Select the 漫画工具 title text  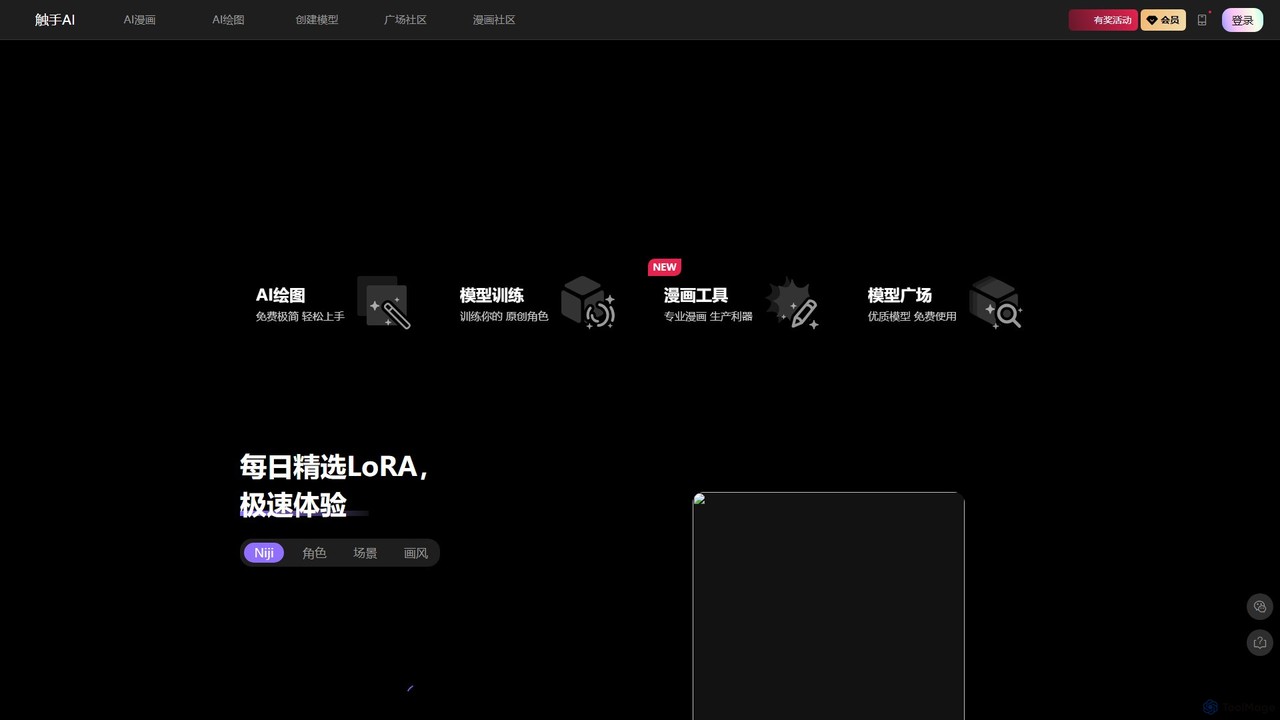695,295
